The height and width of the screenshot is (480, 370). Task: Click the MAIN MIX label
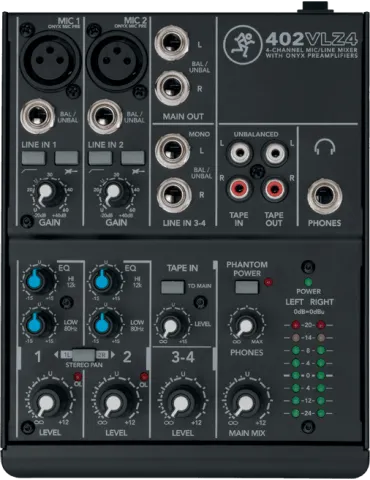[247, 433]
